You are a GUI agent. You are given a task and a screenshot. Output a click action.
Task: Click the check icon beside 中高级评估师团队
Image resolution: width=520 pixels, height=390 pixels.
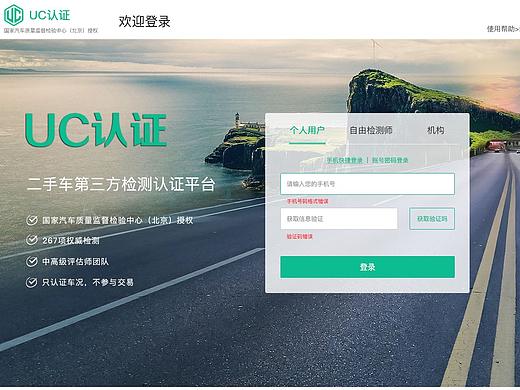32,261
